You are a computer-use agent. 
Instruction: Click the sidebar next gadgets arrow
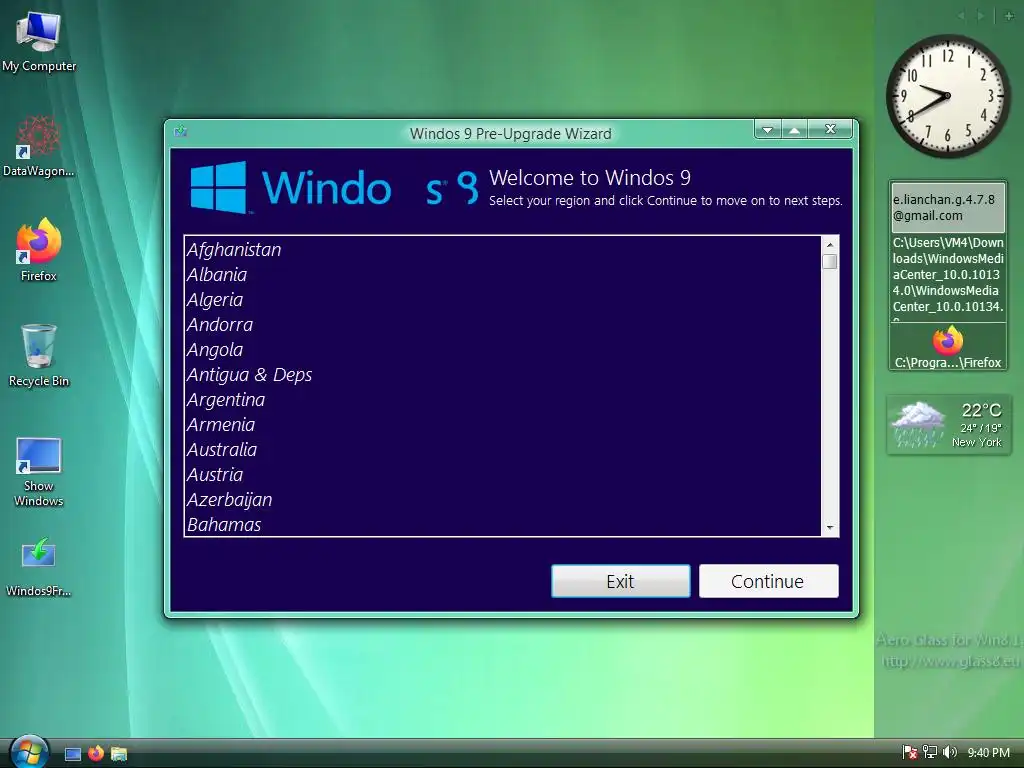(x=980, y=16)
